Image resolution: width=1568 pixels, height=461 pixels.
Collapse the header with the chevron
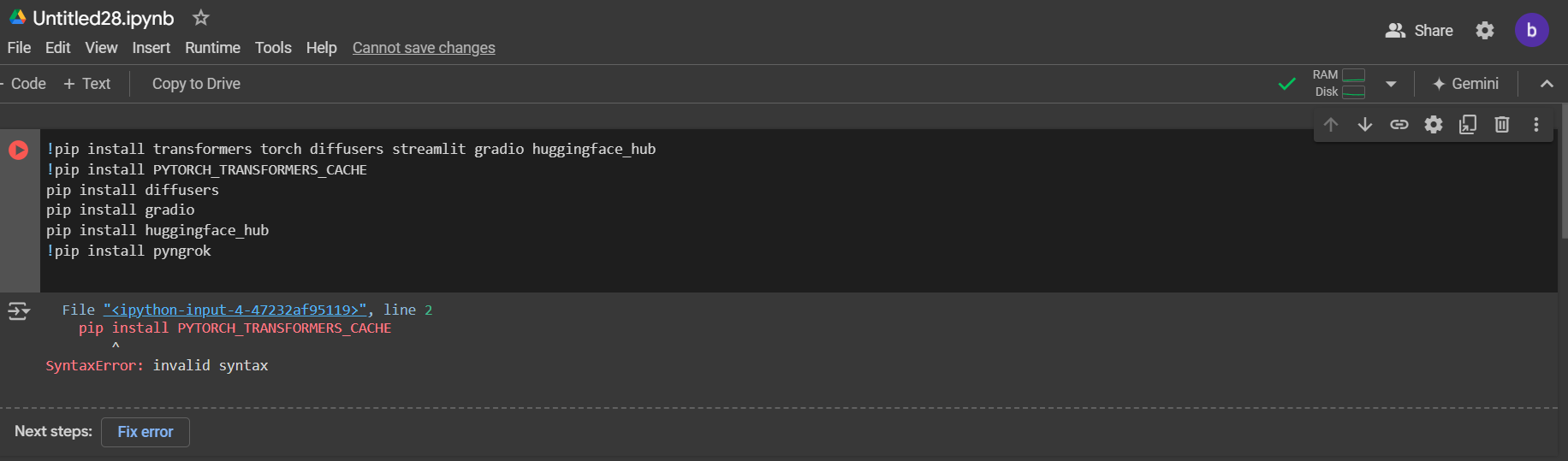pyautogui.click(x=1547, y=84)
